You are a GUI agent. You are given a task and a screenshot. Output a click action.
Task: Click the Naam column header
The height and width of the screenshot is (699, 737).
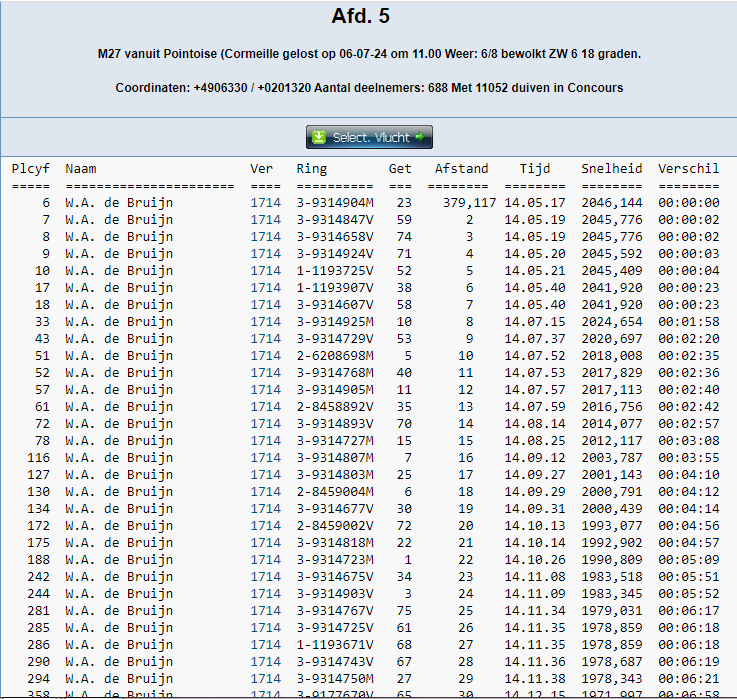coord(81,169)
